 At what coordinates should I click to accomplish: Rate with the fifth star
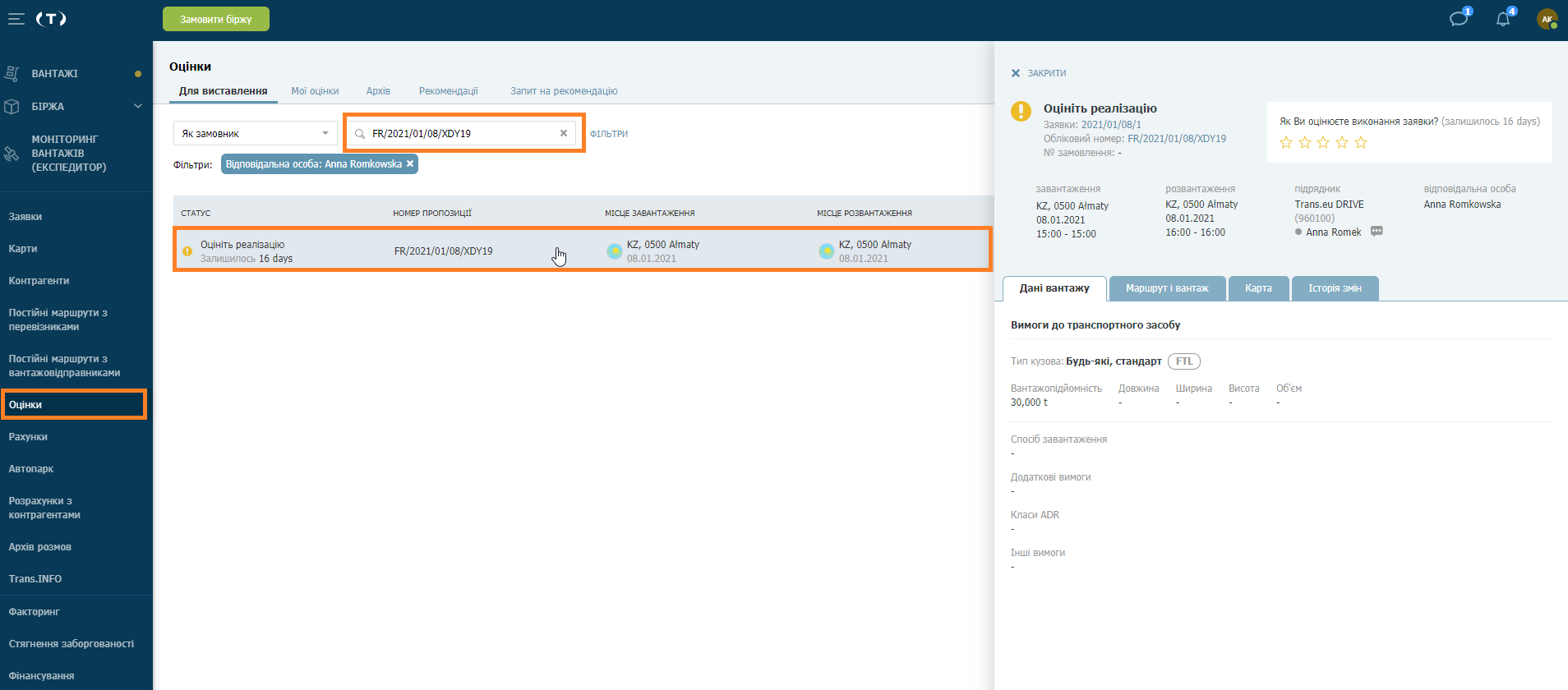coord(1361,143)
